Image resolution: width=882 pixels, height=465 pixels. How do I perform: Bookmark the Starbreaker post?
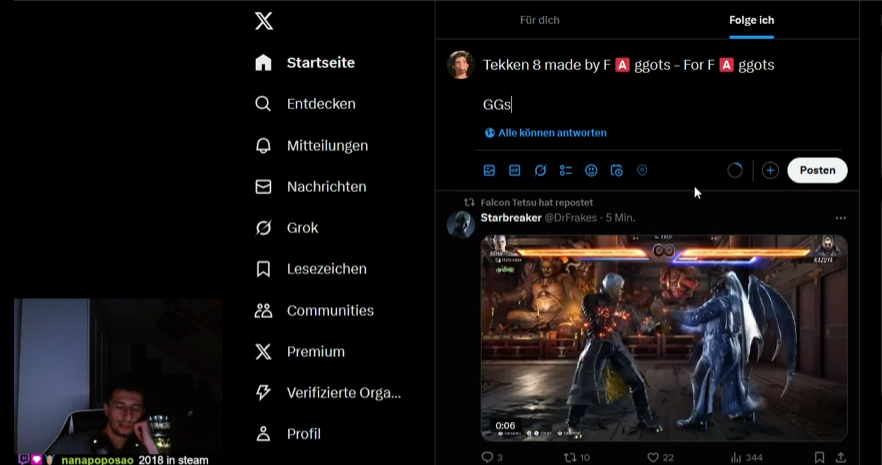820,458
